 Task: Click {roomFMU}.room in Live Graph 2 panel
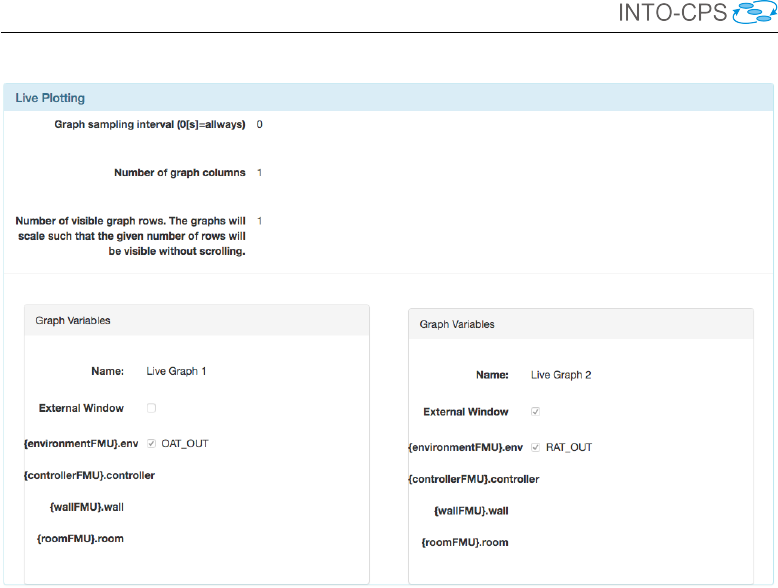[x=465, y=542]
